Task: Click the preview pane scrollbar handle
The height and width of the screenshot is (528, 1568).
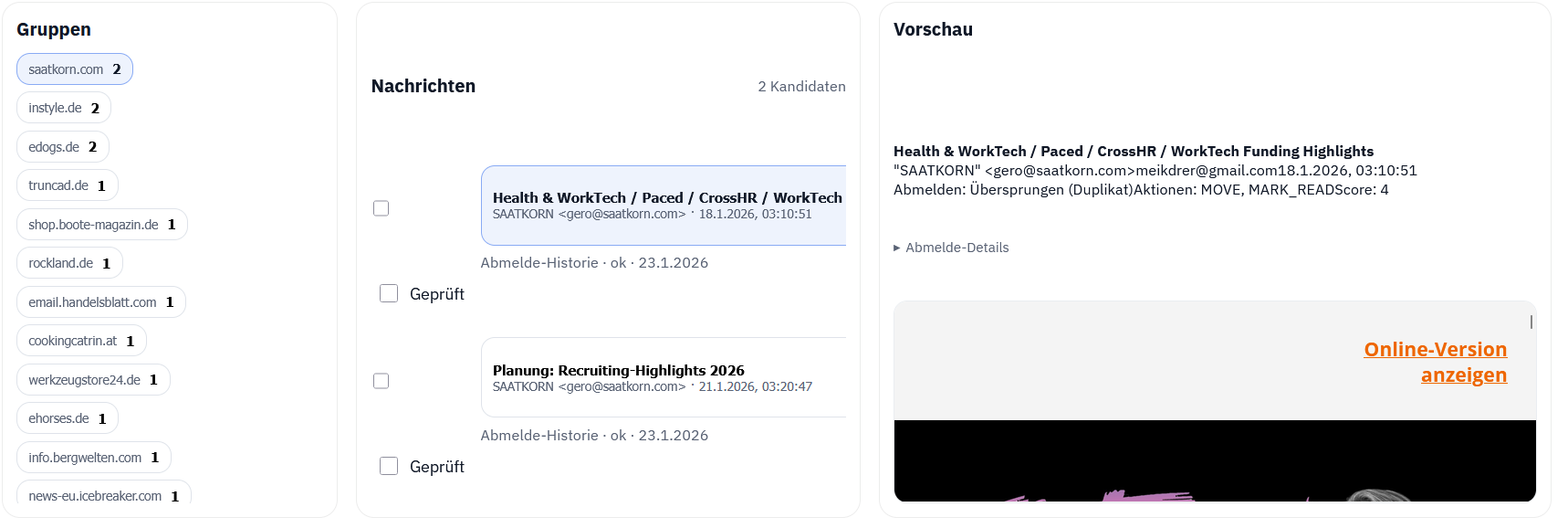Action: [1531, 322]
